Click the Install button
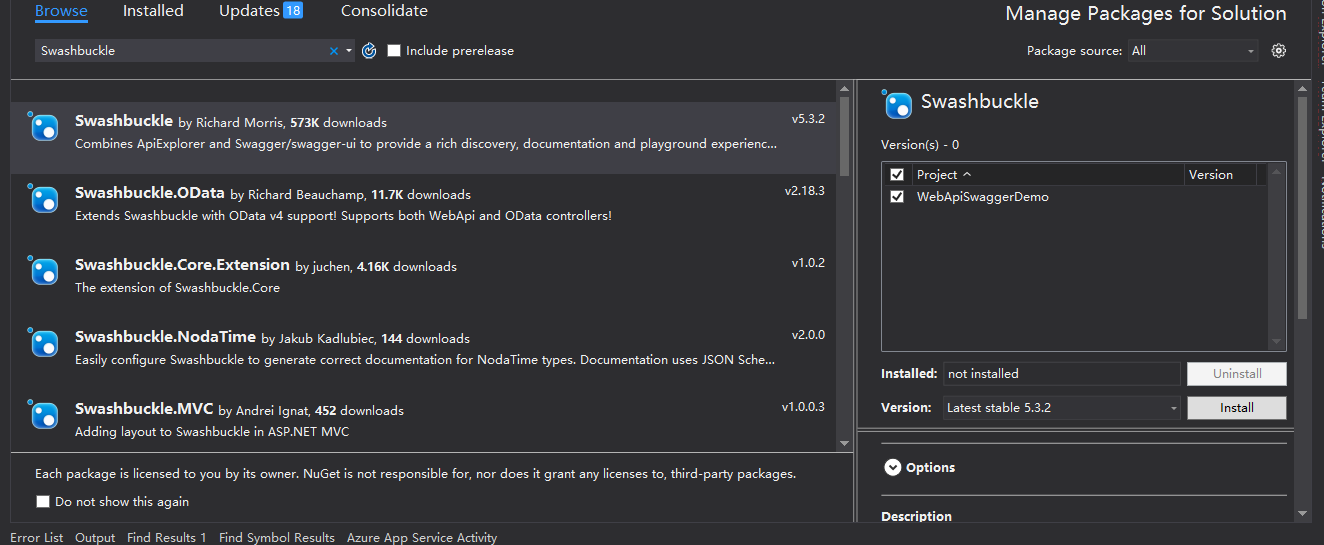This screenshot has width=1324, height=545. [1236, 408]
